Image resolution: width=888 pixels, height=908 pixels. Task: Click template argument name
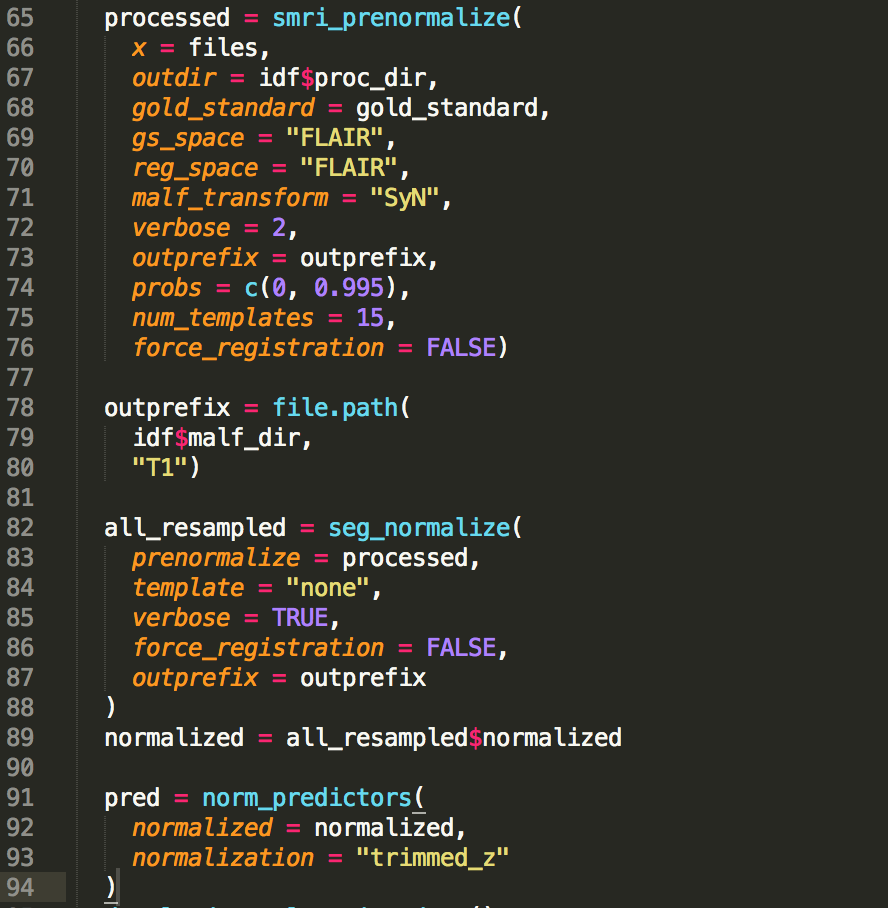tap(188, 588)
